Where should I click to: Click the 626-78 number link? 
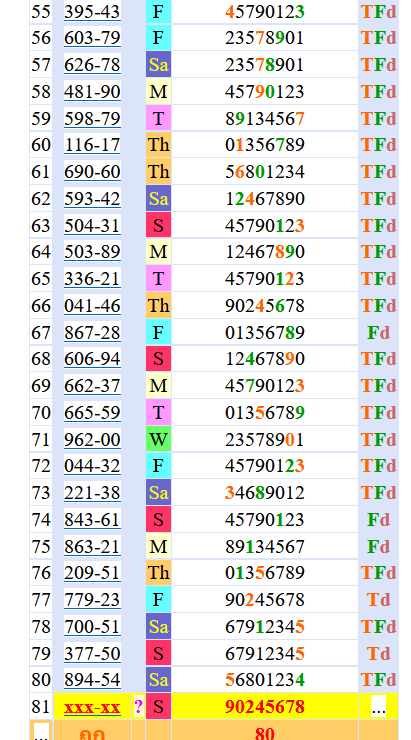pos(92,65)
